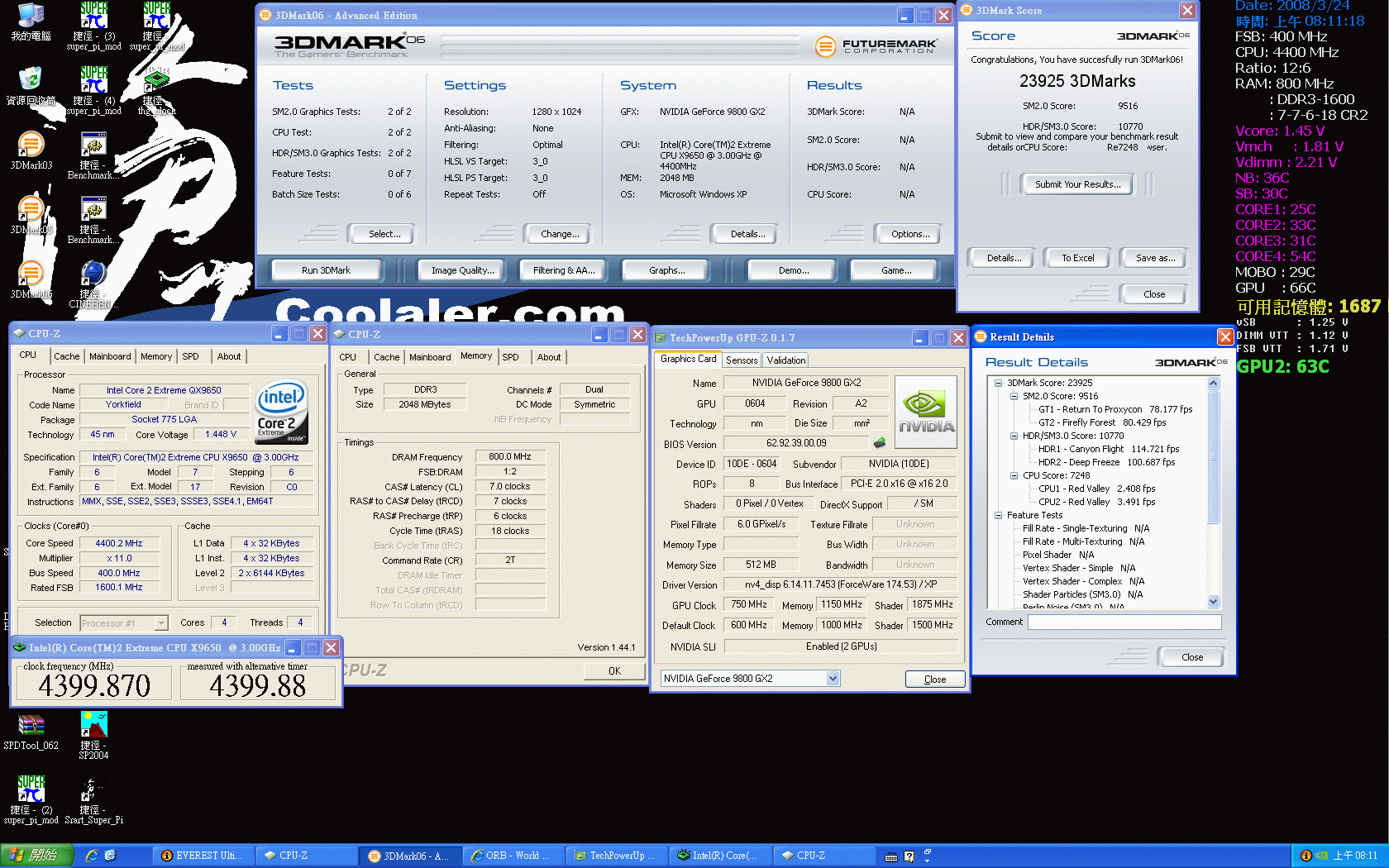Click OK in the CPU-Z Memory window
The image size is (1389, 868).
pyautogui.click(x=614, y=670)
